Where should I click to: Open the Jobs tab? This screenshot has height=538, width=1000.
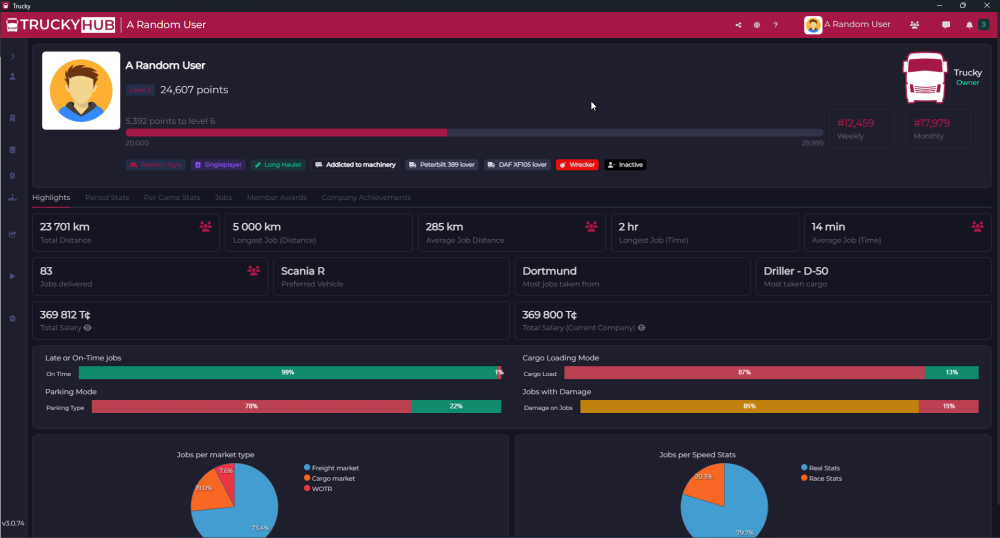223,198
